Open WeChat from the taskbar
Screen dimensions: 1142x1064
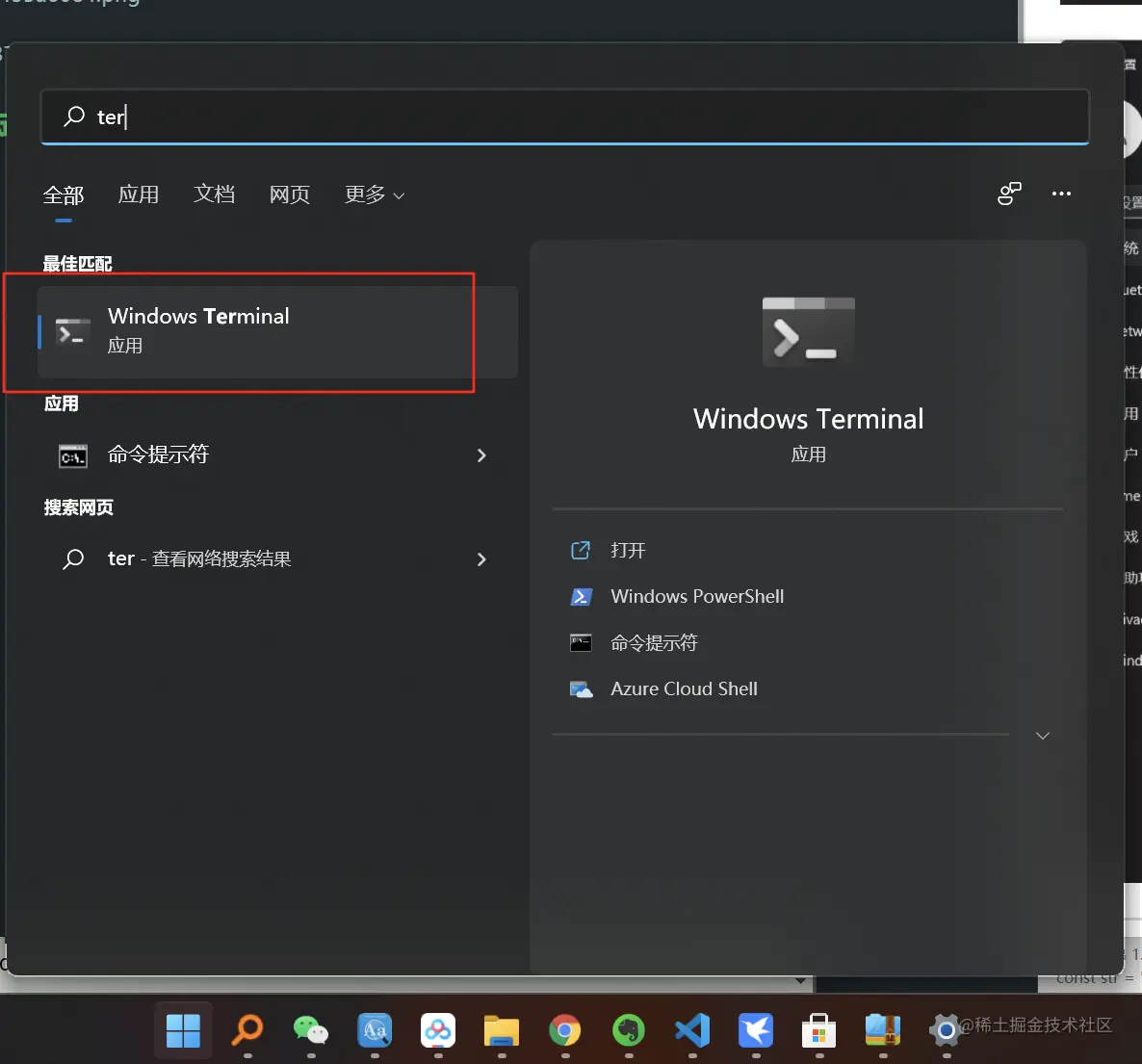pos(311,1030)
